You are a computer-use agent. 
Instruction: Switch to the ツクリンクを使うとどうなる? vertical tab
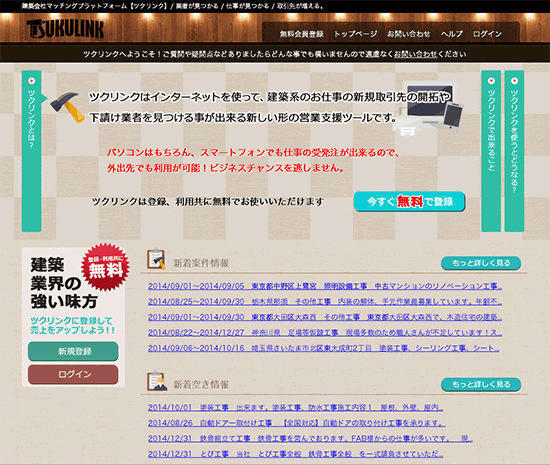[514, 151]
